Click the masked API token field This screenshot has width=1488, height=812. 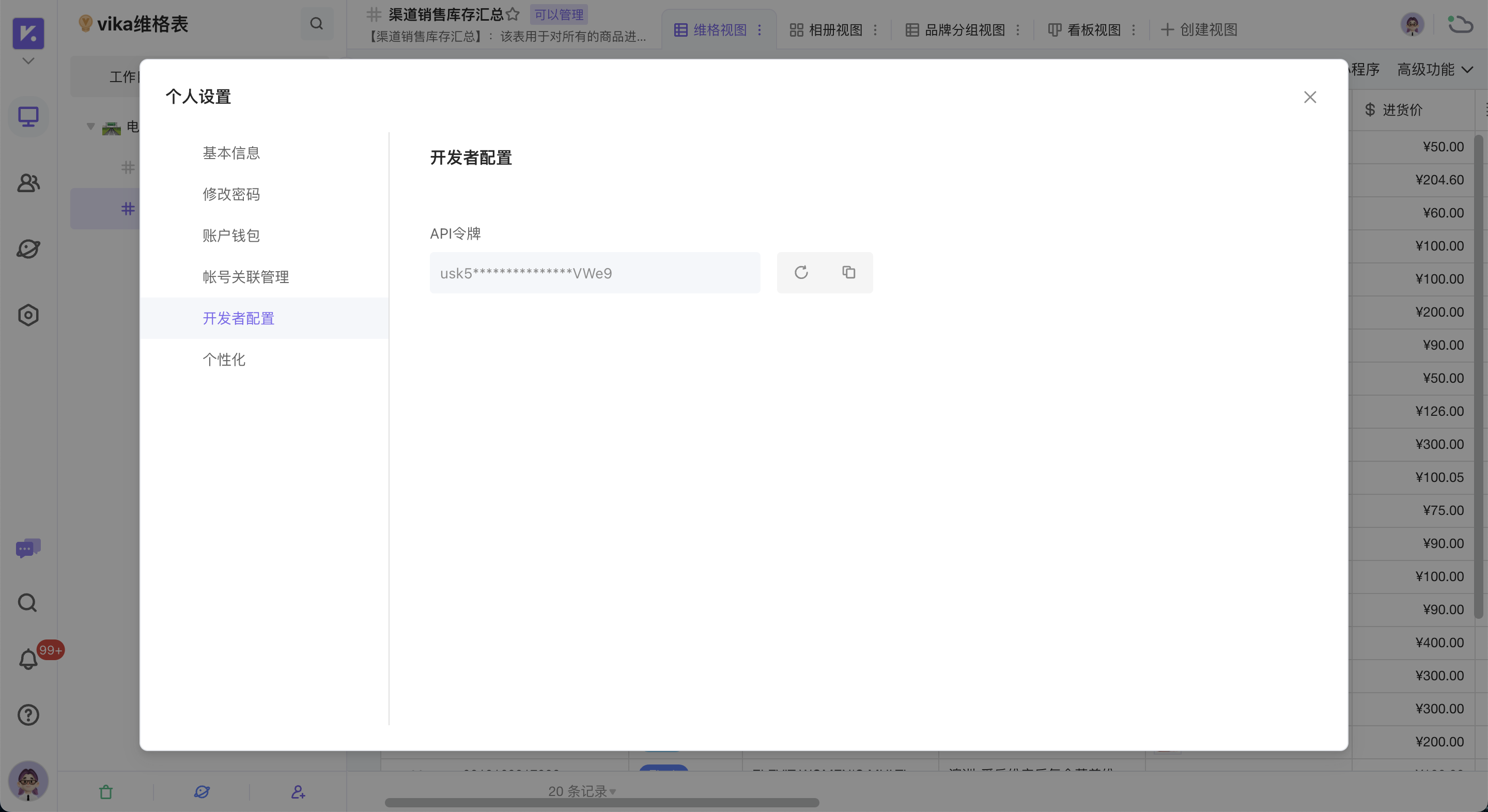coord(595,272)
